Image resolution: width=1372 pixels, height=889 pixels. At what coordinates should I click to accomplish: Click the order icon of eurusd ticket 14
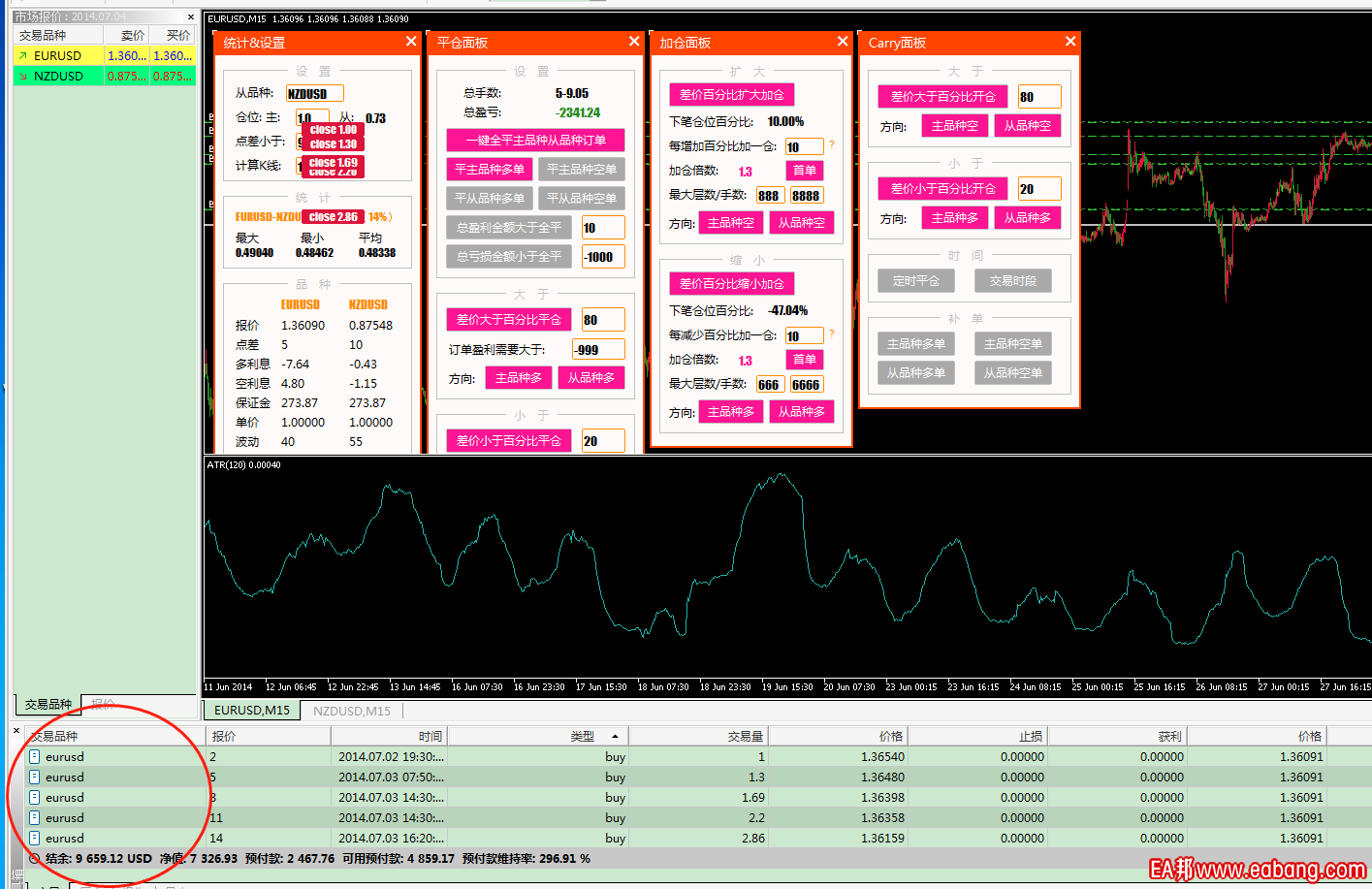pyautogui.click(x=35, y=838)
